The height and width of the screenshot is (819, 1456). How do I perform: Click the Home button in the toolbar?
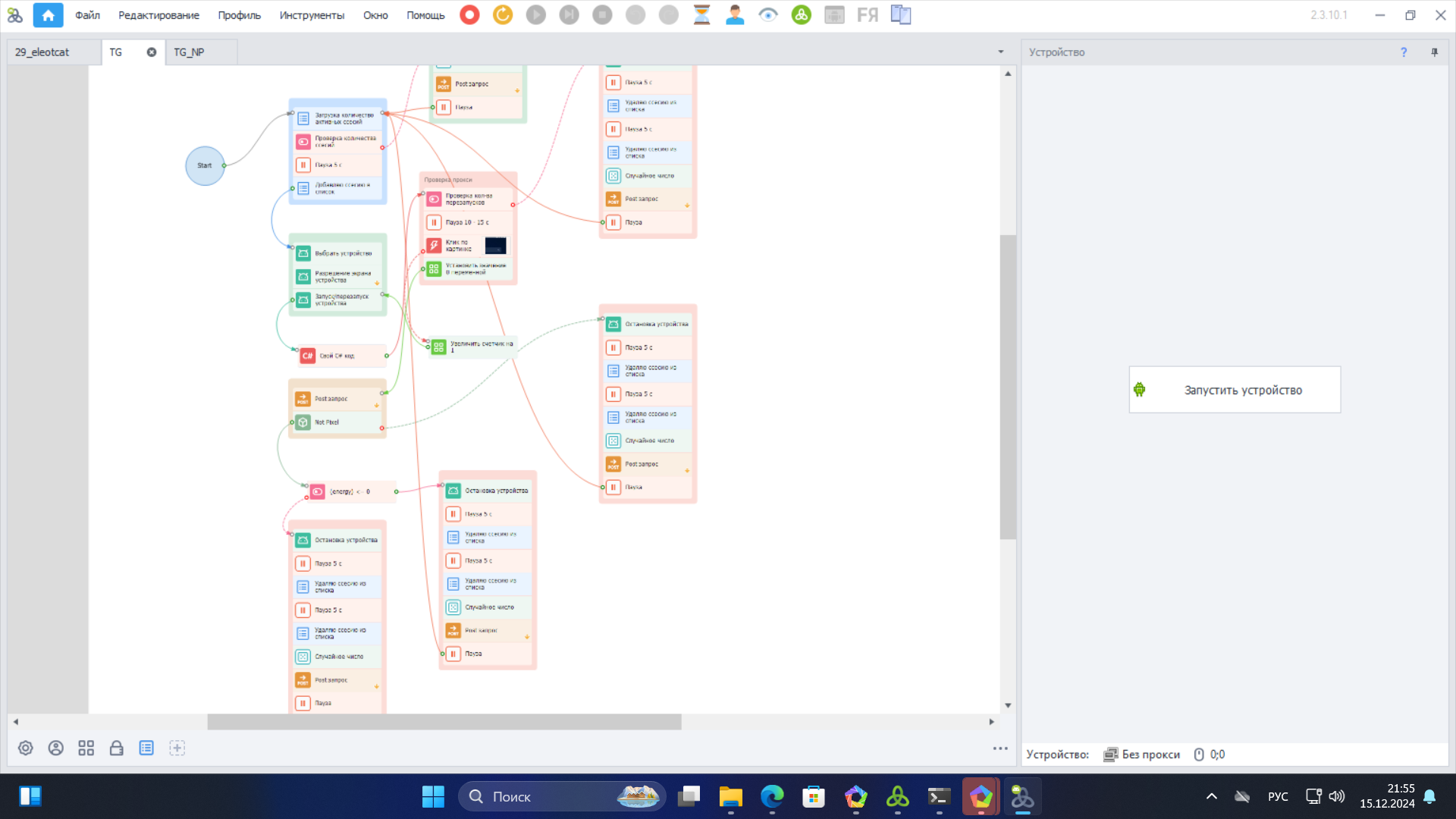48,15
